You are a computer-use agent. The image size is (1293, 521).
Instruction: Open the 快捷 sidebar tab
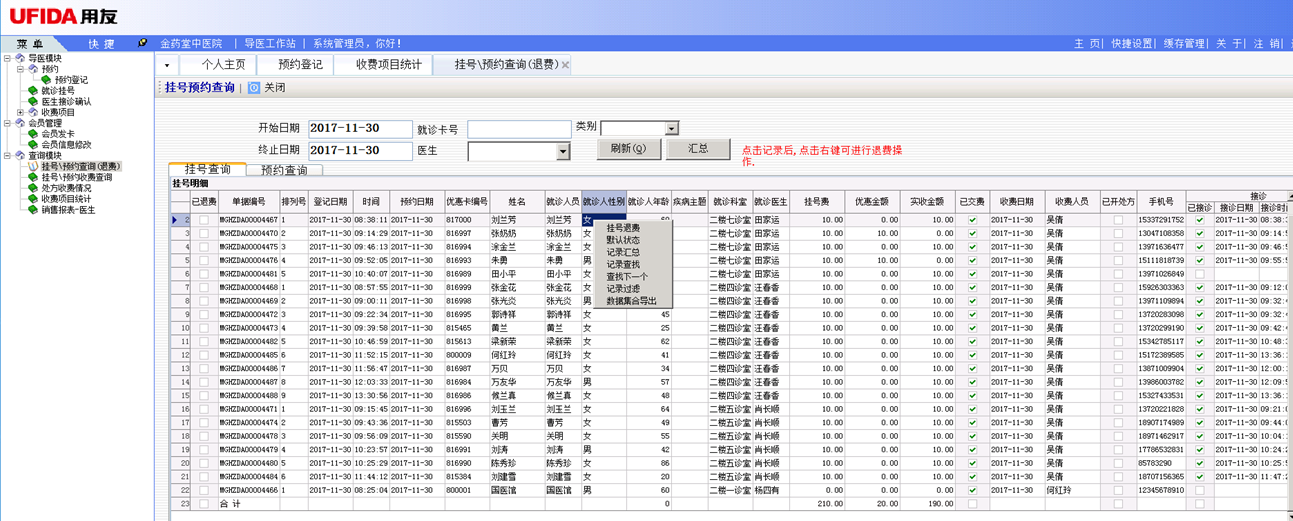101,44
